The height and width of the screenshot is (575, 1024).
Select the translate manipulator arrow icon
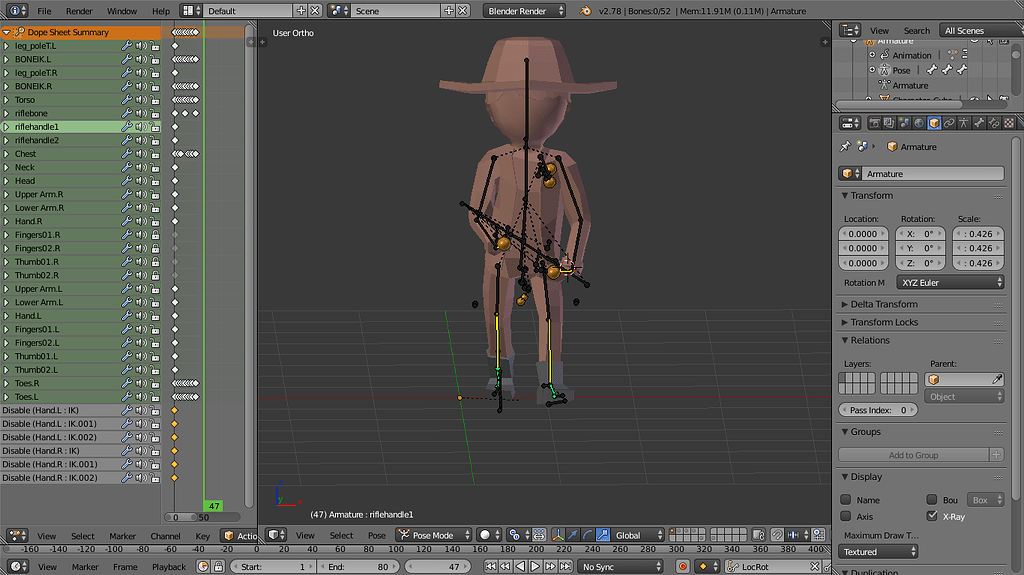[x=573, y=535]
